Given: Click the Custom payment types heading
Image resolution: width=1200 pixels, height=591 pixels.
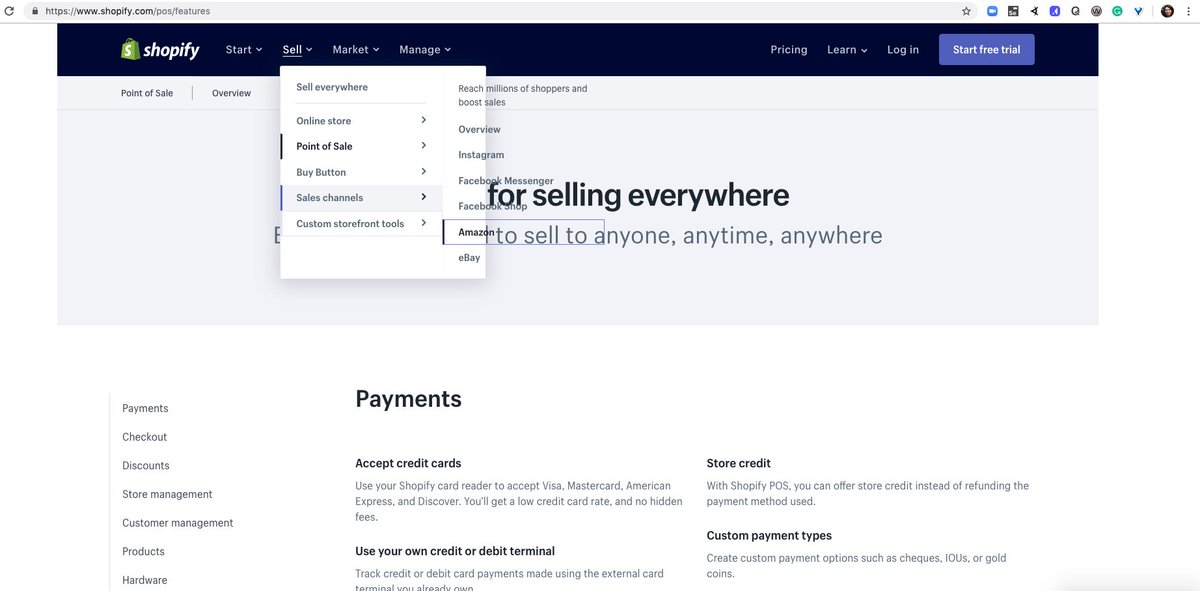Looking at the screenshot, I should pos(769,536).
